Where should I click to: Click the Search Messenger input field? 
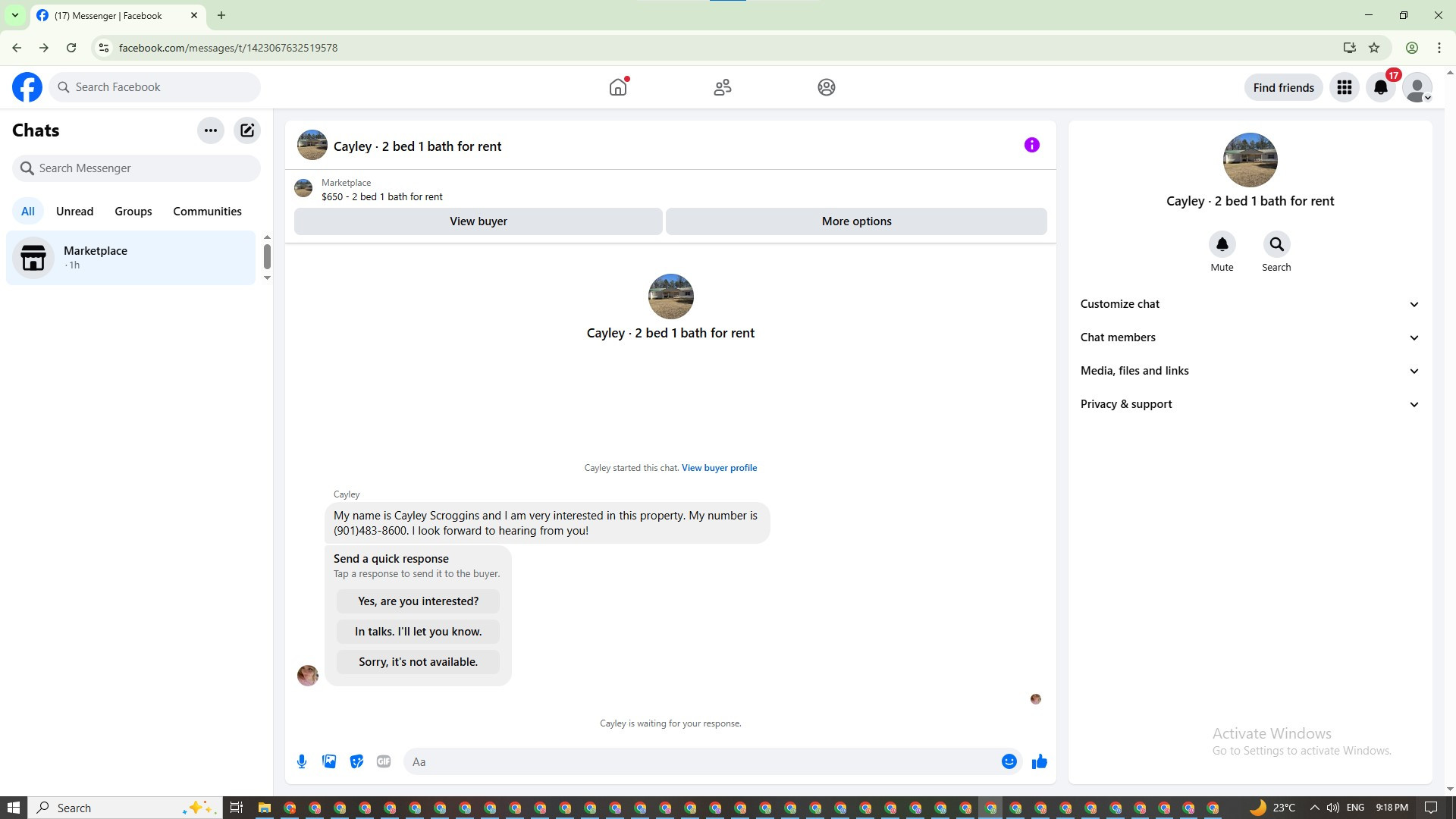click(x=136, y=168)
